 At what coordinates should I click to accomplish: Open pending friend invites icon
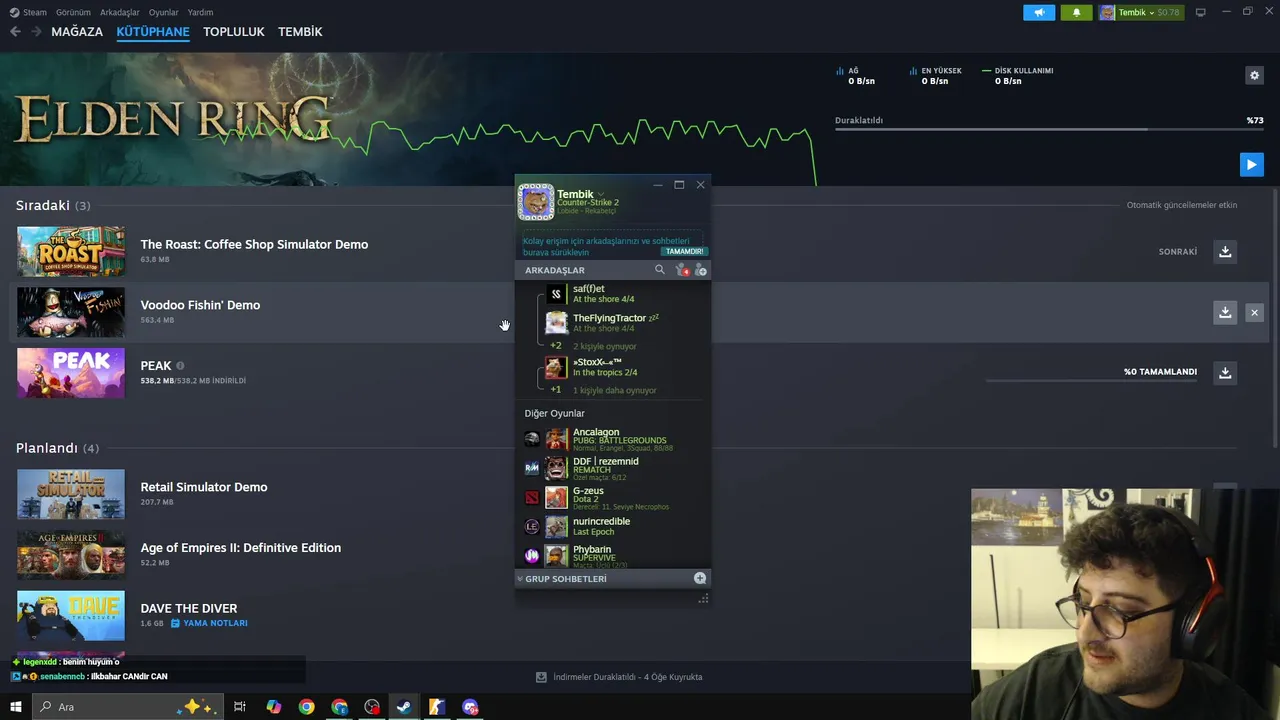coord(682,270)
